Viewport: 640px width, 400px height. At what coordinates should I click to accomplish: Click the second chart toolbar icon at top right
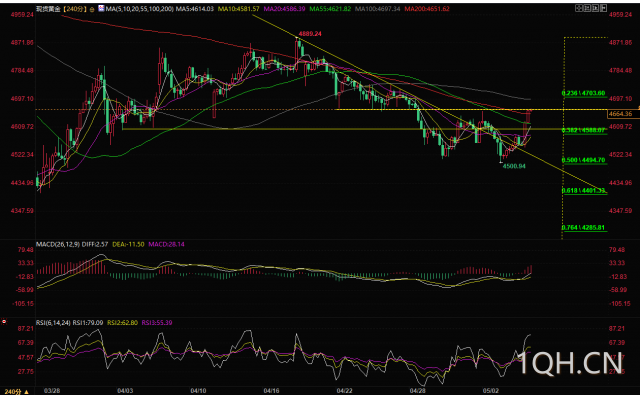pyautogui.click(x=587, y=8)
